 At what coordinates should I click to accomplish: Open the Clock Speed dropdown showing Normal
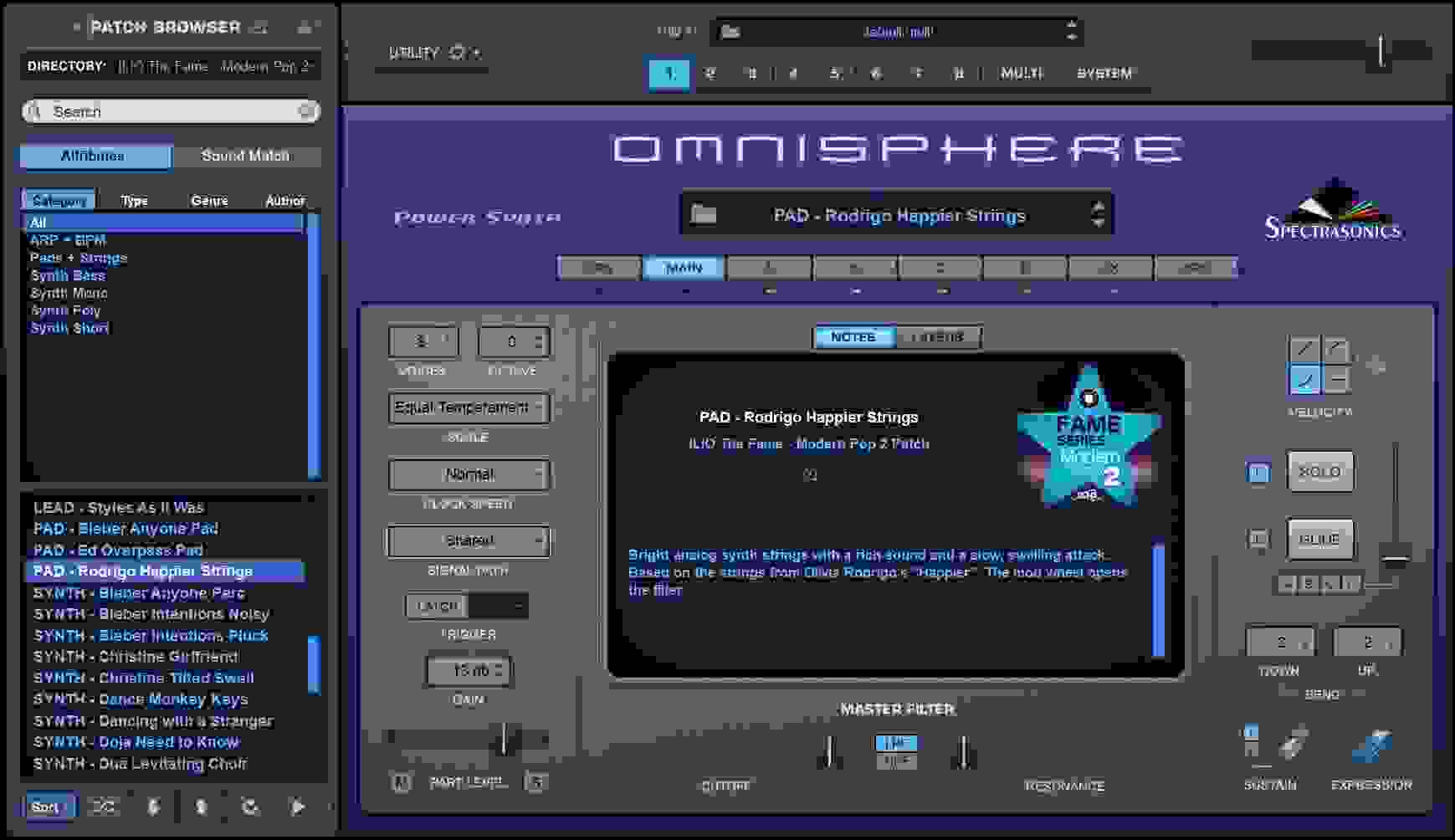click(469, 474)
